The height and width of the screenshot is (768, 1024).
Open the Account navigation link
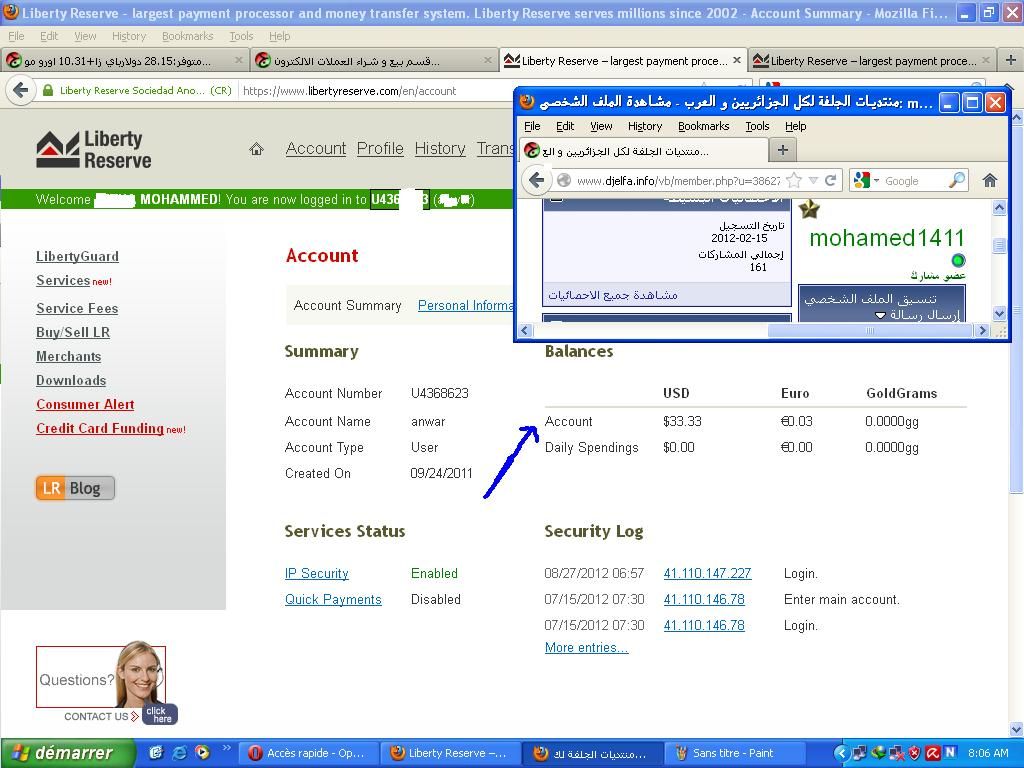coord(315,149)
